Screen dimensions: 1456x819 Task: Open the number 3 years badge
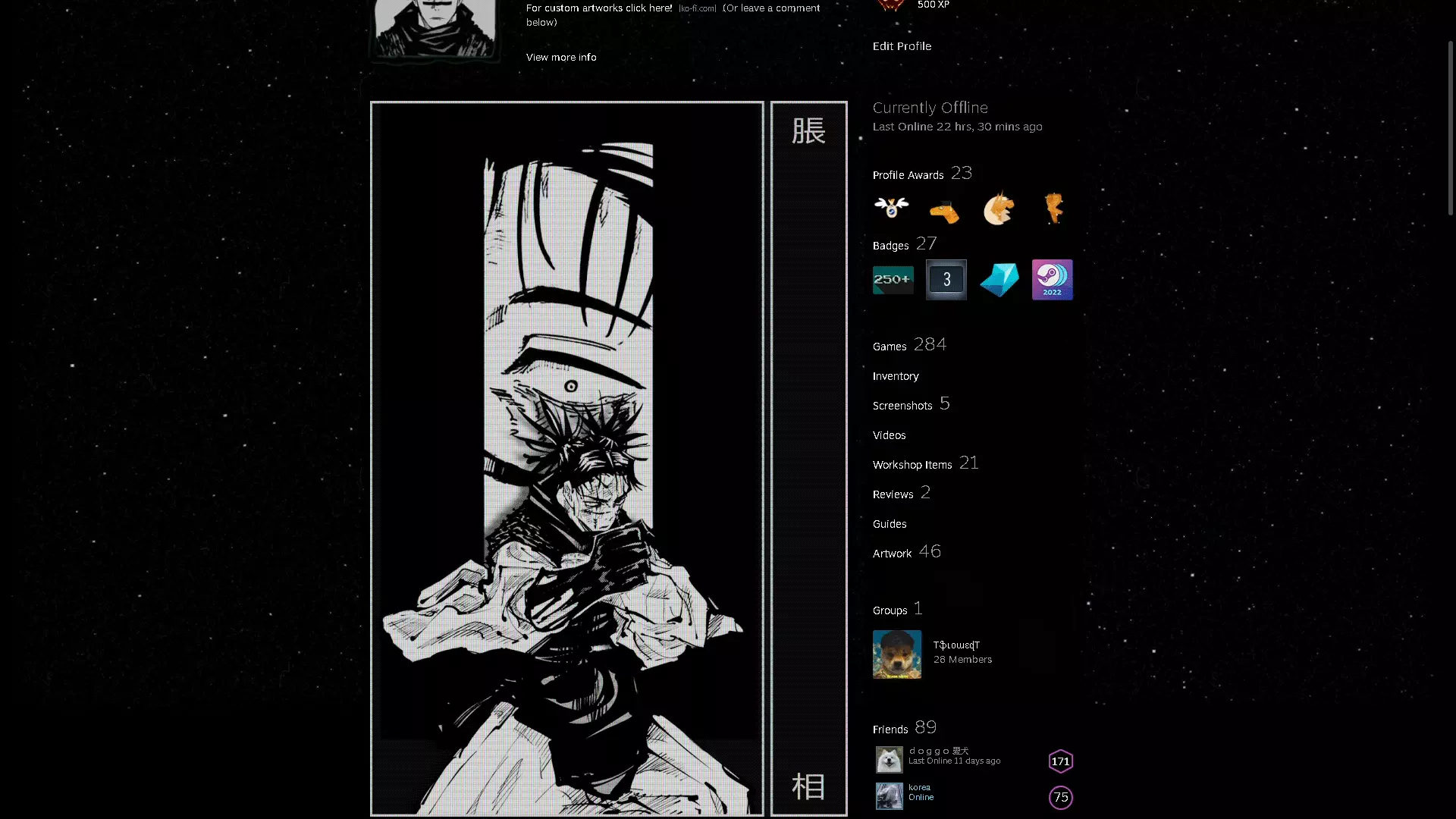946,280
